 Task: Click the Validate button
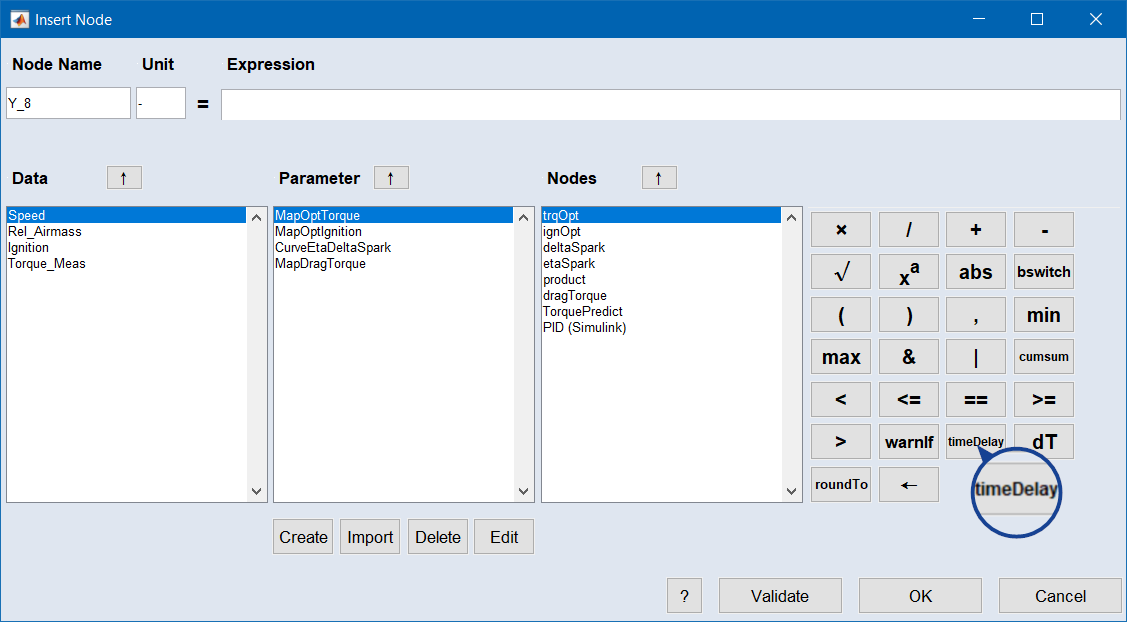(779, 596)
